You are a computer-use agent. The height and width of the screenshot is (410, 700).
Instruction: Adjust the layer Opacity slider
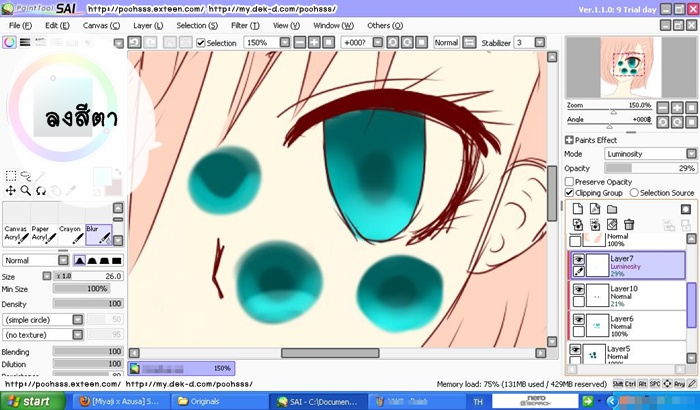(x=650, y=168)
